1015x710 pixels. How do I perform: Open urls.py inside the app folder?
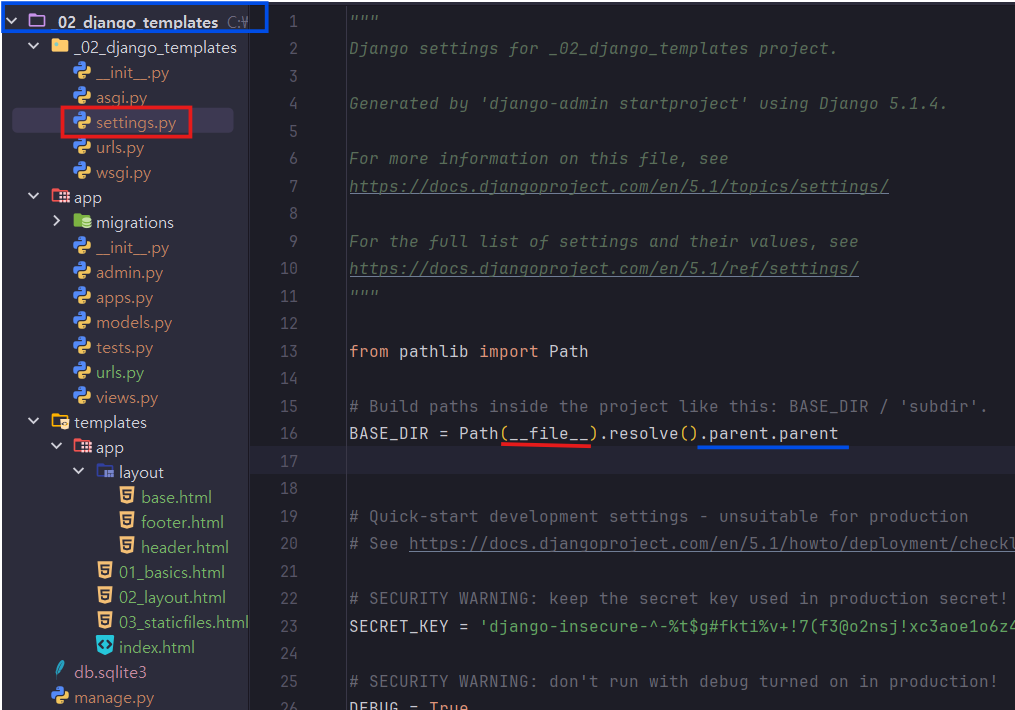(x=120, y=372)
